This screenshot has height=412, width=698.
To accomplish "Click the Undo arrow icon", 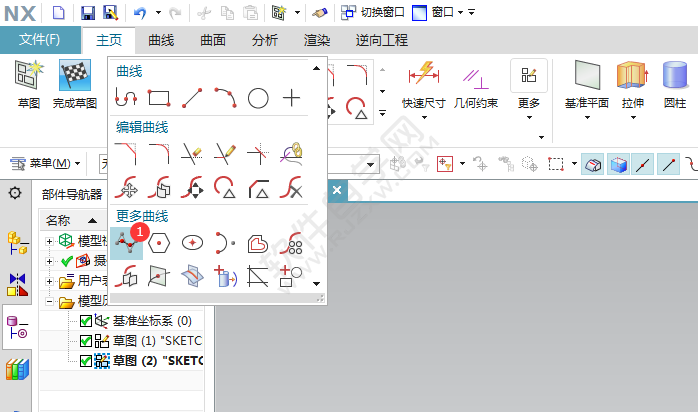I will [x=140, y=12].
